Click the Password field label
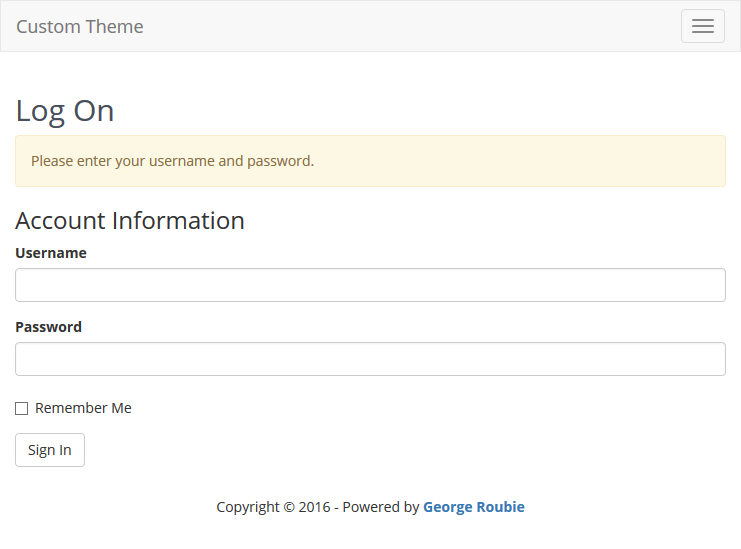The image size is (741, 549). click(49, 327)
